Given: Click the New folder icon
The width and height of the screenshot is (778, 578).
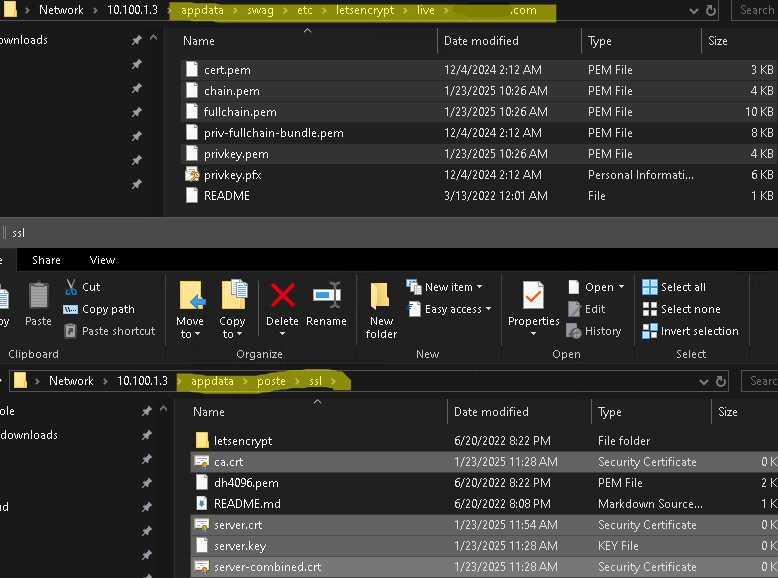Looking at the screenshot, I should point(380,296).
